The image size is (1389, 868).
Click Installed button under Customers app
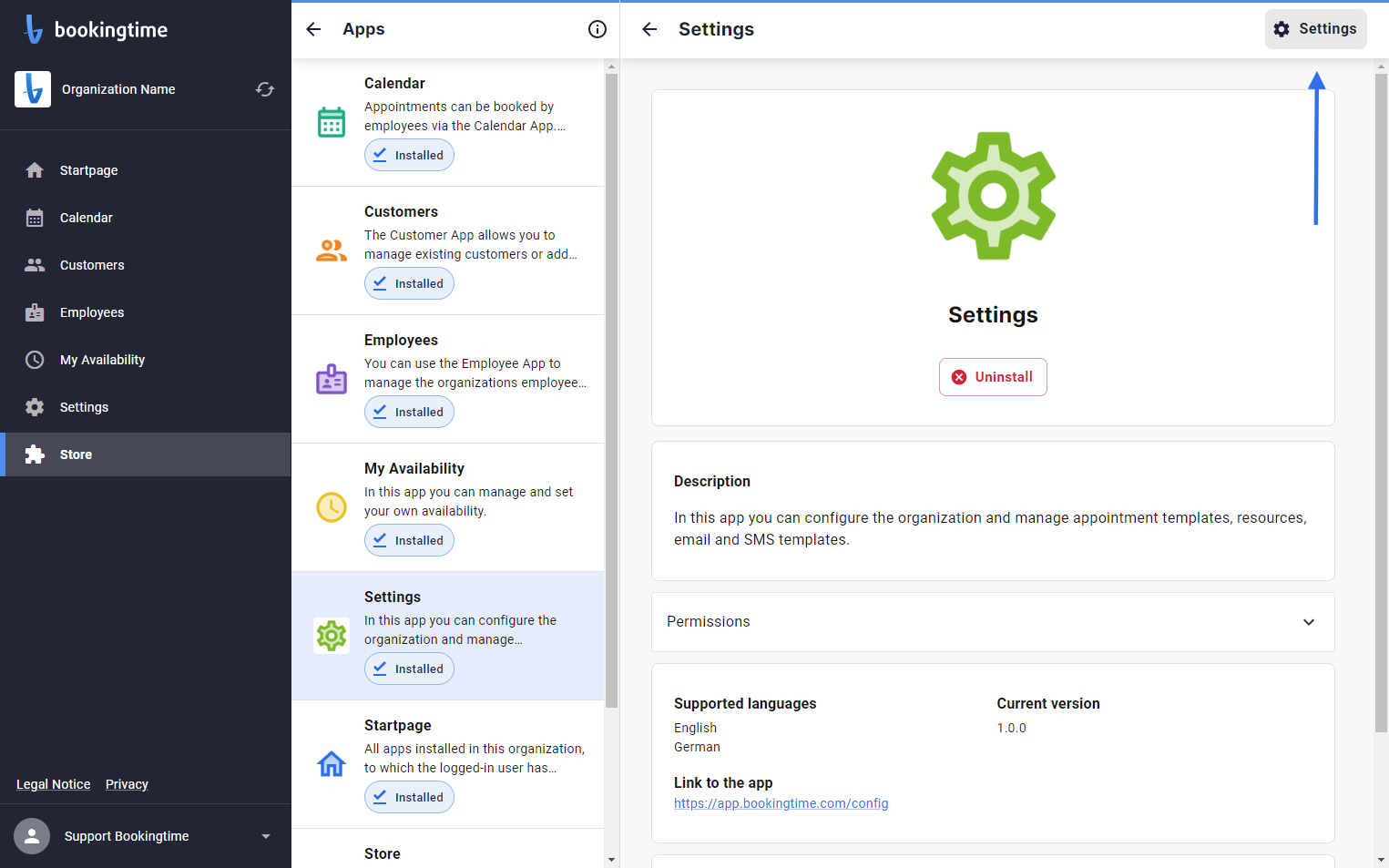pos(409,283)
